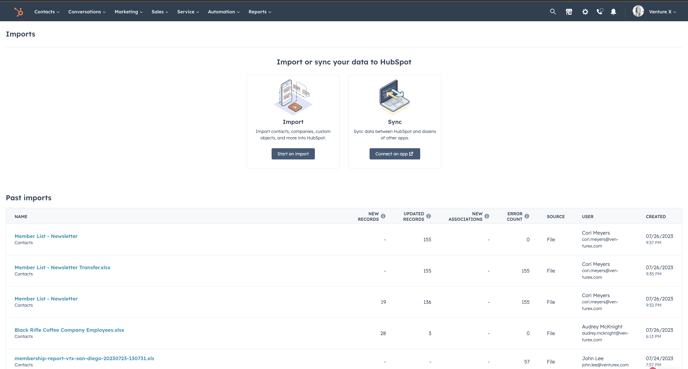Click the Start an import button
The width and height of the screenshot is (688, 369).
(293, 154)
